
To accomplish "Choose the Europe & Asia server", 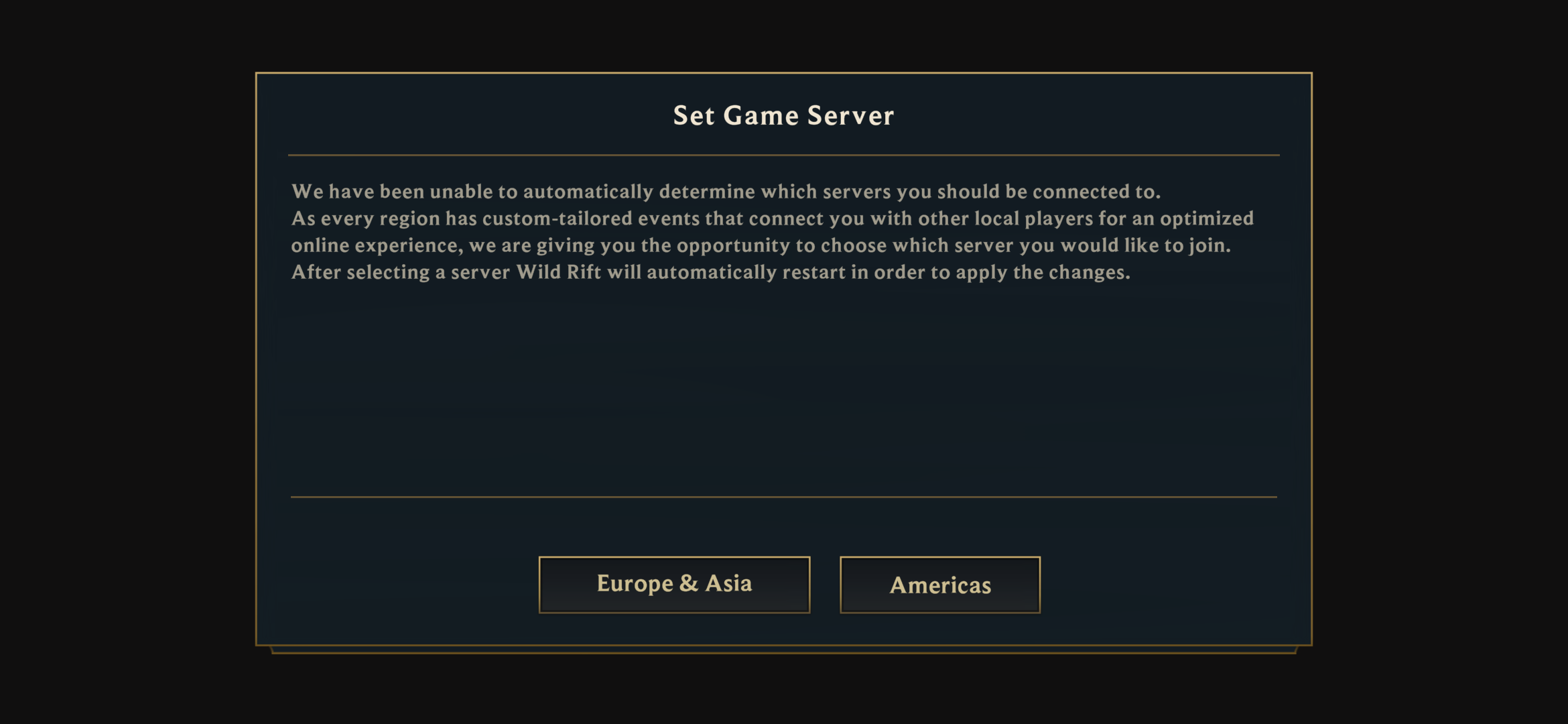I will tap(674, 585).
